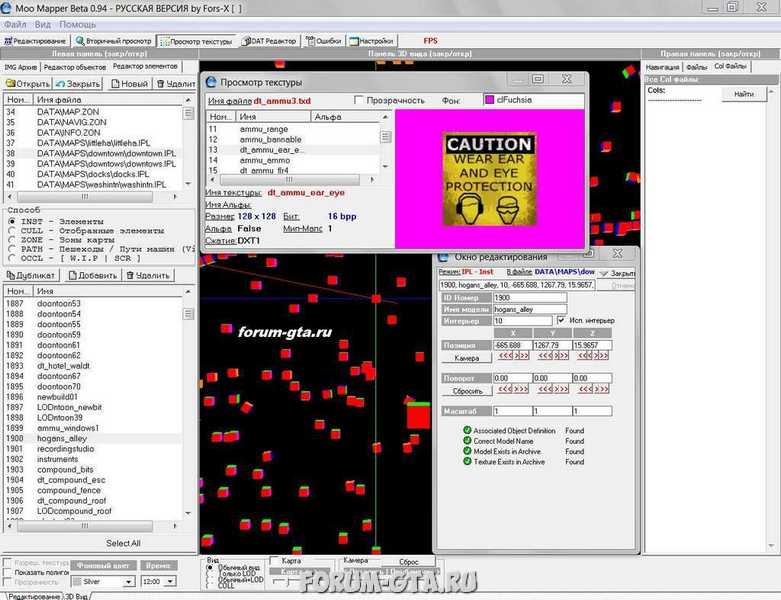Click the Associated Object Definition check icon
The height and width of the screenshot is (600, 781).
467,430
